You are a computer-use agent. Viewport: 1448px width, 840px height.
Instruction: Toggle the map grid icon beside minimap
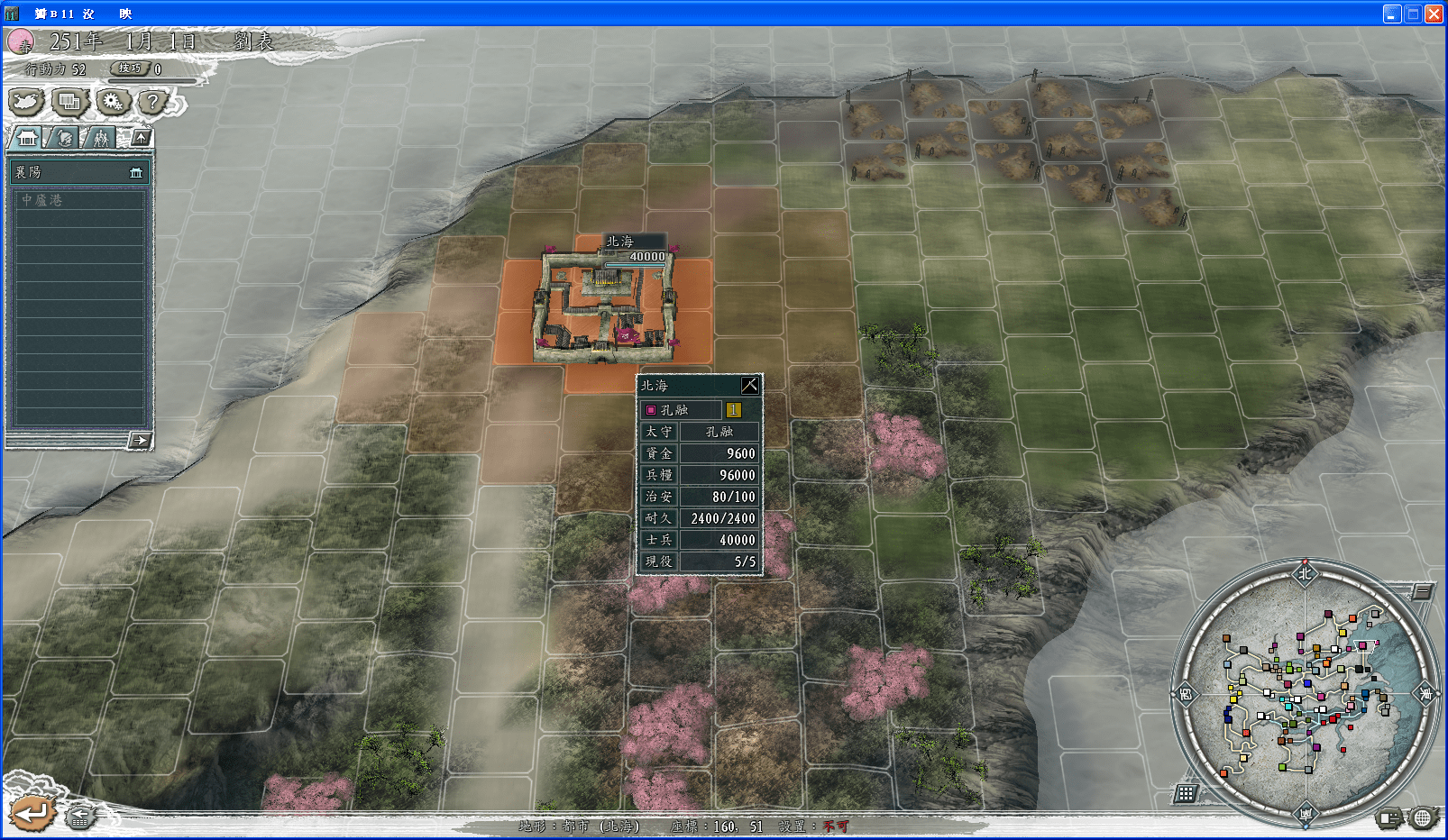[x=1186, y=793]
